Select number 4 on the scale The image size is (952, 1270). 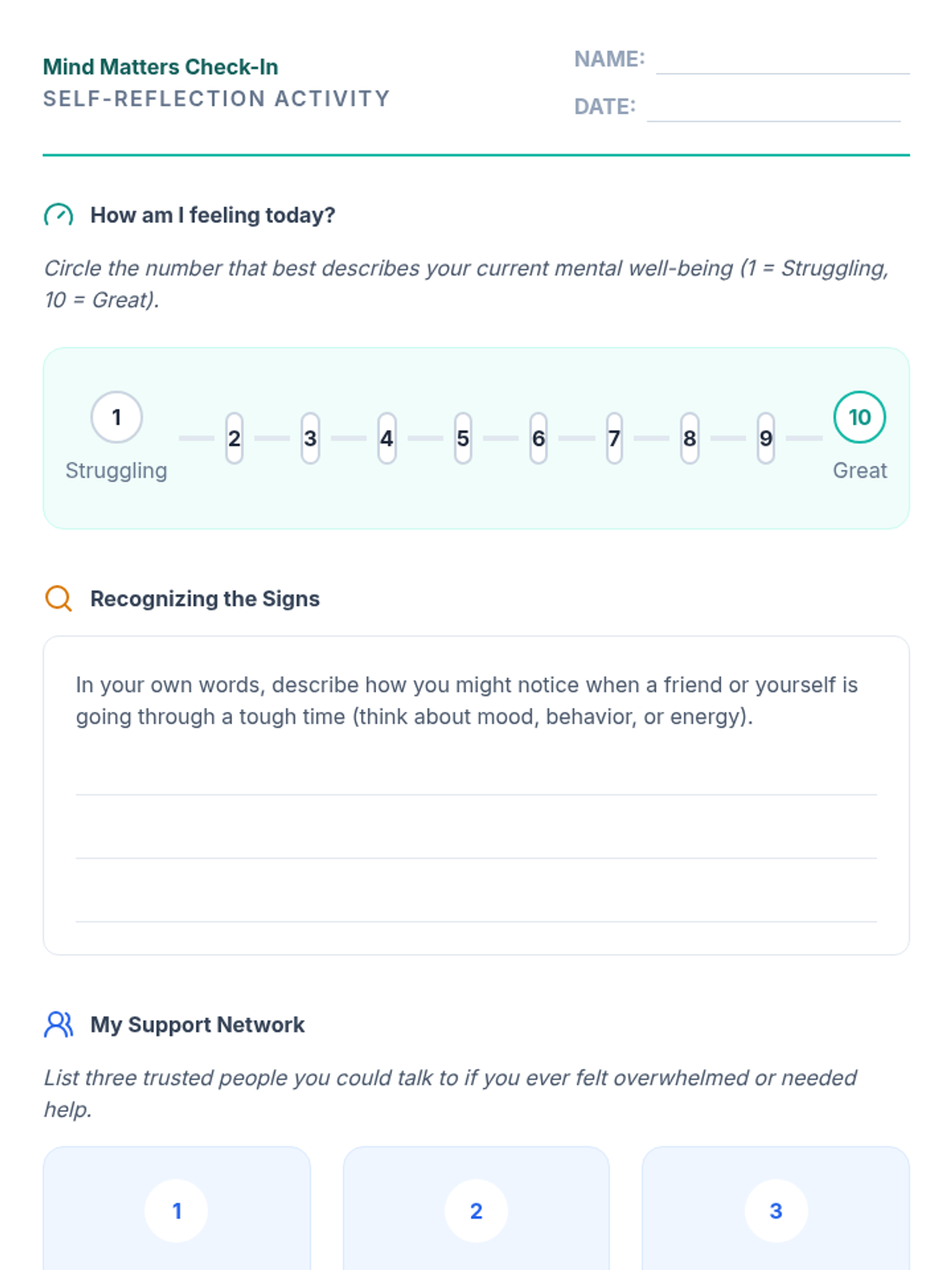(386, 438)
